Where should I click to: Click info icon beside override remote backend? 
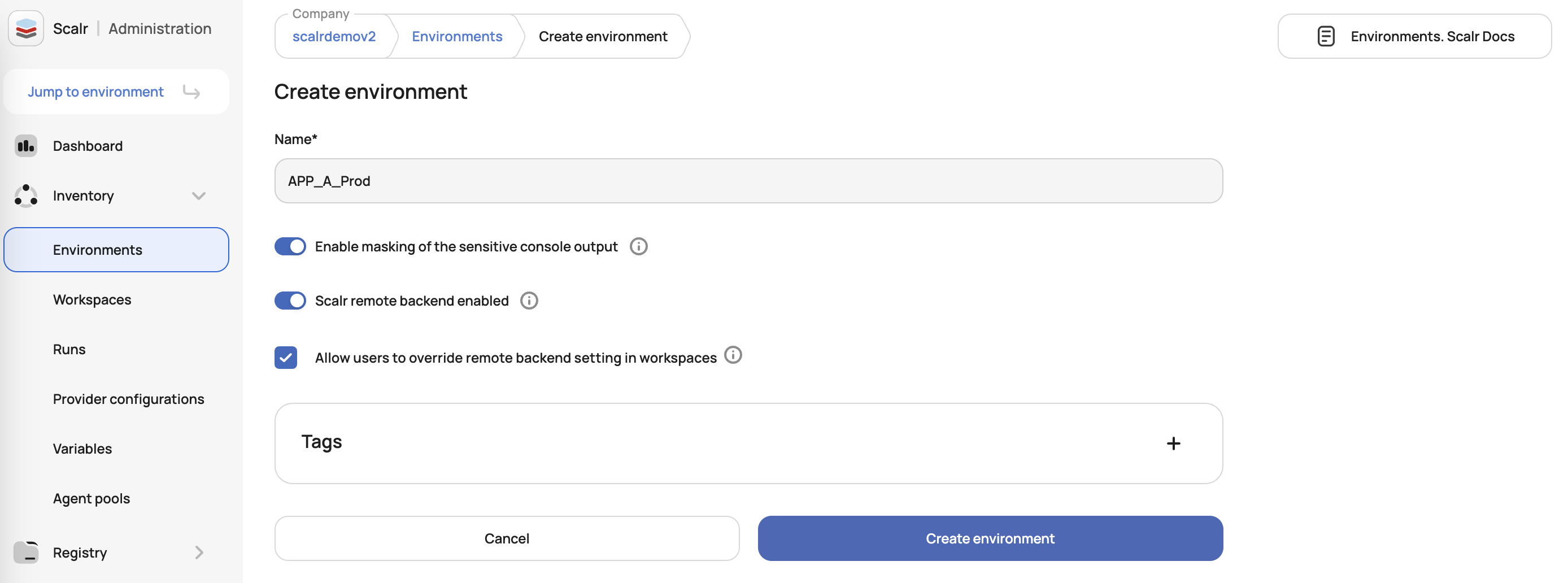(733, 355)
